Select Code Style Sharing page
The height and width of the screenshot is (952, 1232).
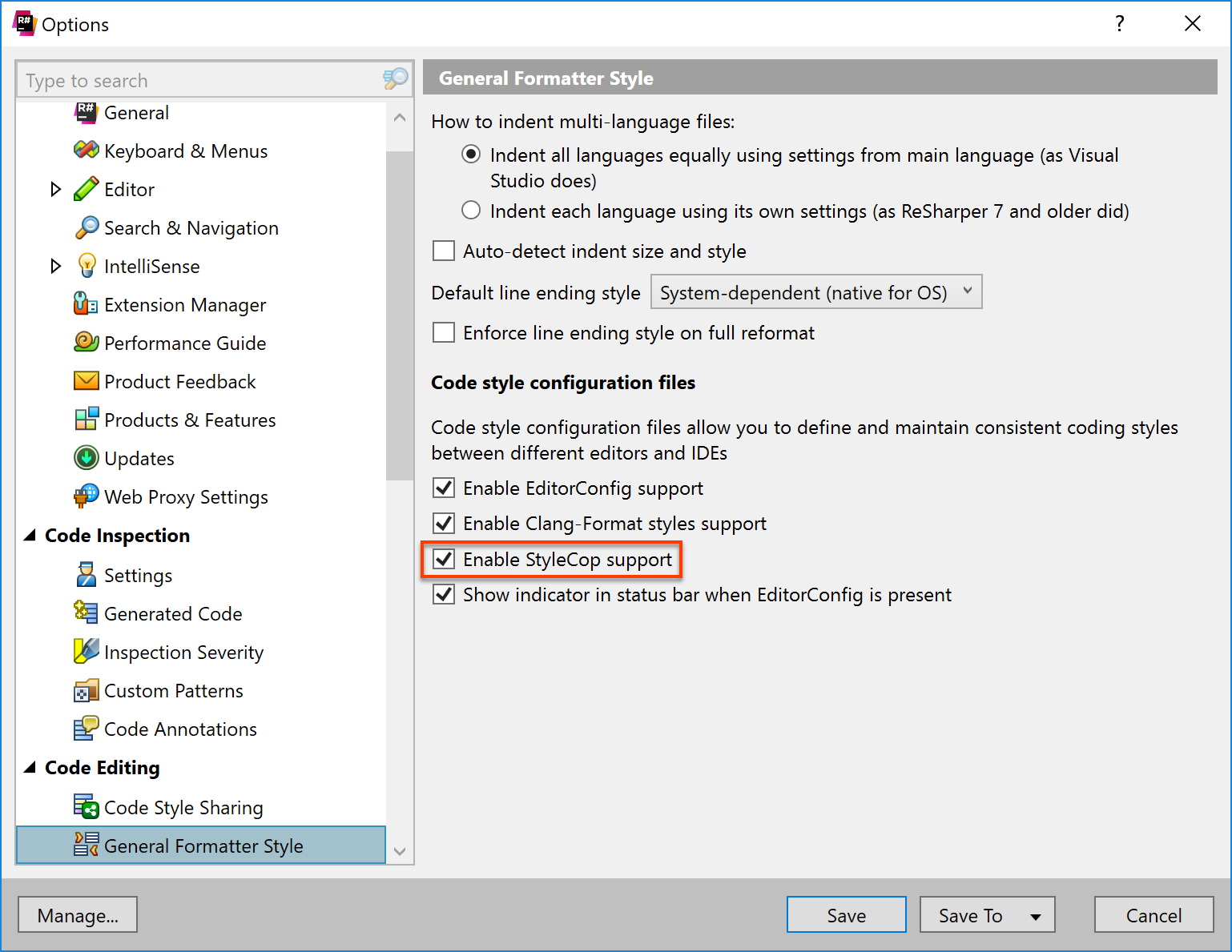183,808
